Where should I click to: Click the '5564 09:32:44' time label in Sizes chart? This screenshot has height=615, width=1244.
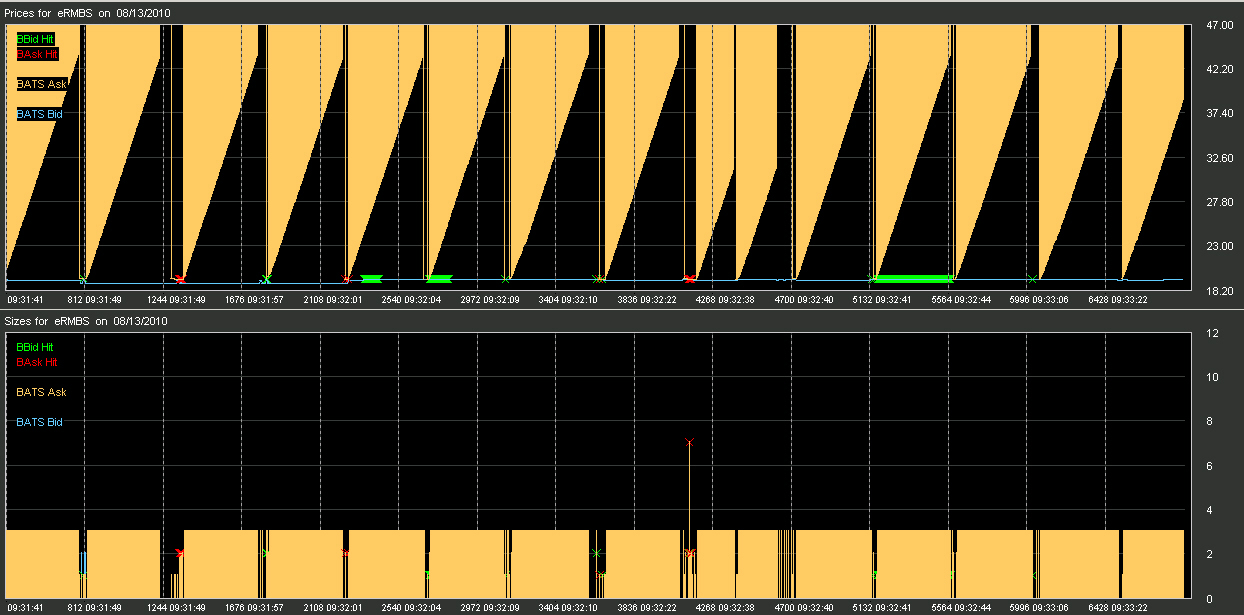[961, 607]
